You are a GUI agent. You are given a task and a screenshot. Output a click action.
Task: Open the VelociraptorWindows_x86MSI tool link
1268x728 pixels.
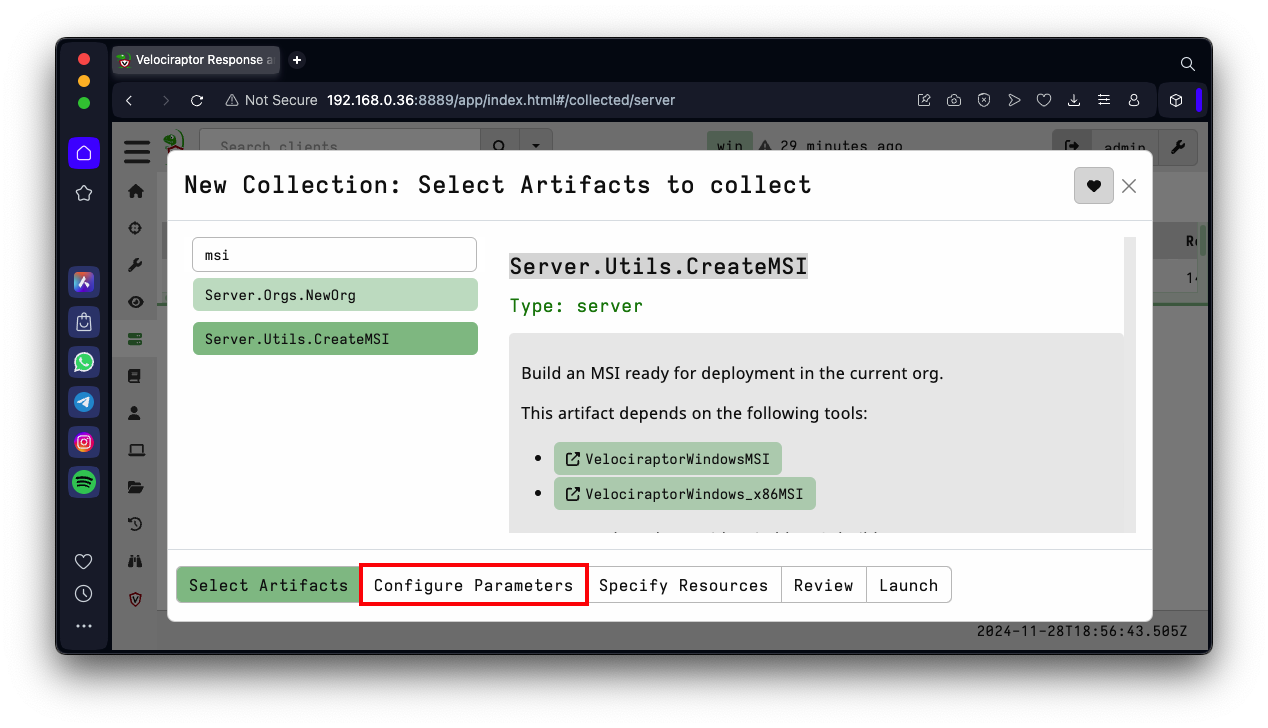685,494
